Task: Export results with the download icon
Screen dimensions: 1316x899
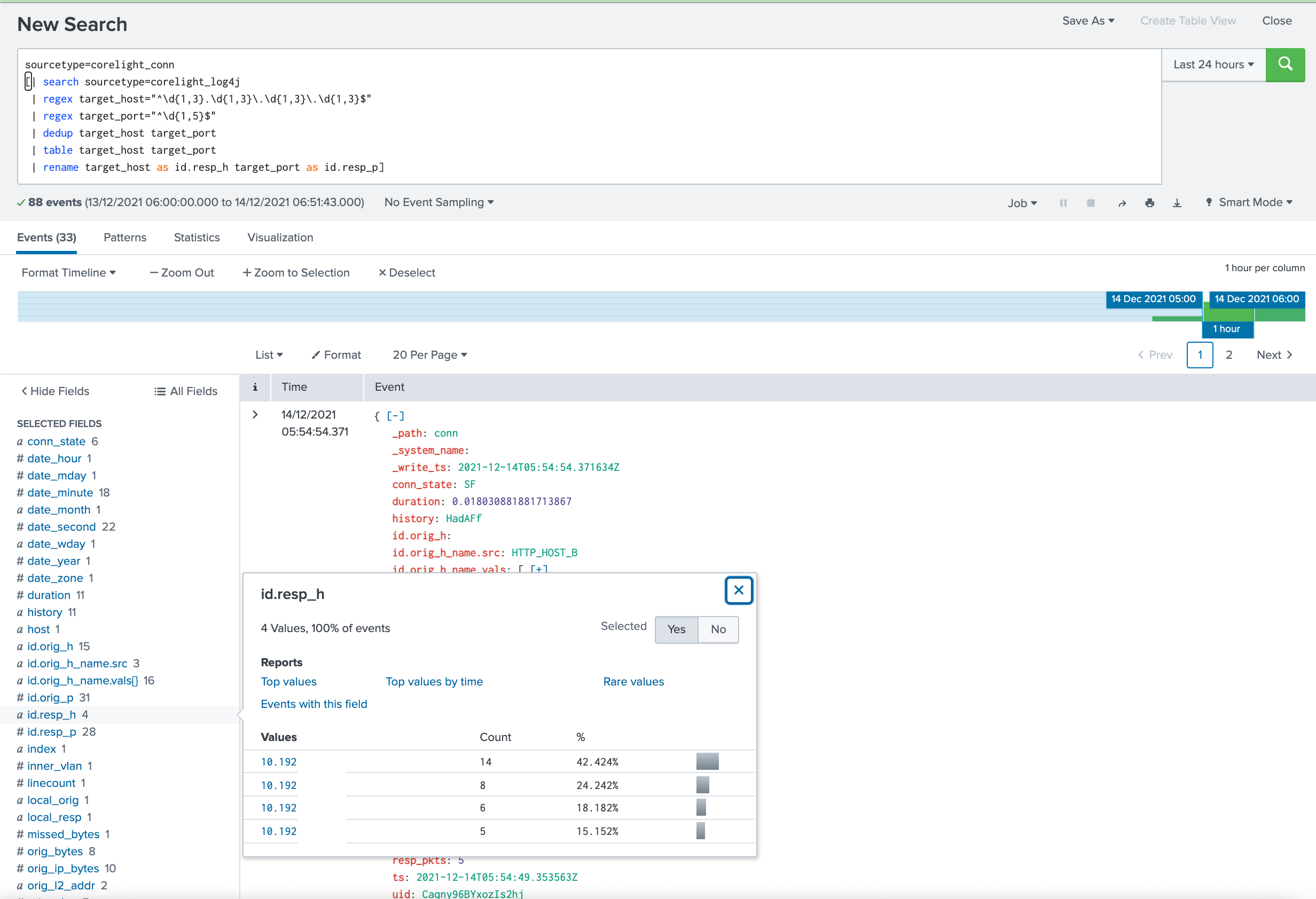Action: [x=1177, y=203]
